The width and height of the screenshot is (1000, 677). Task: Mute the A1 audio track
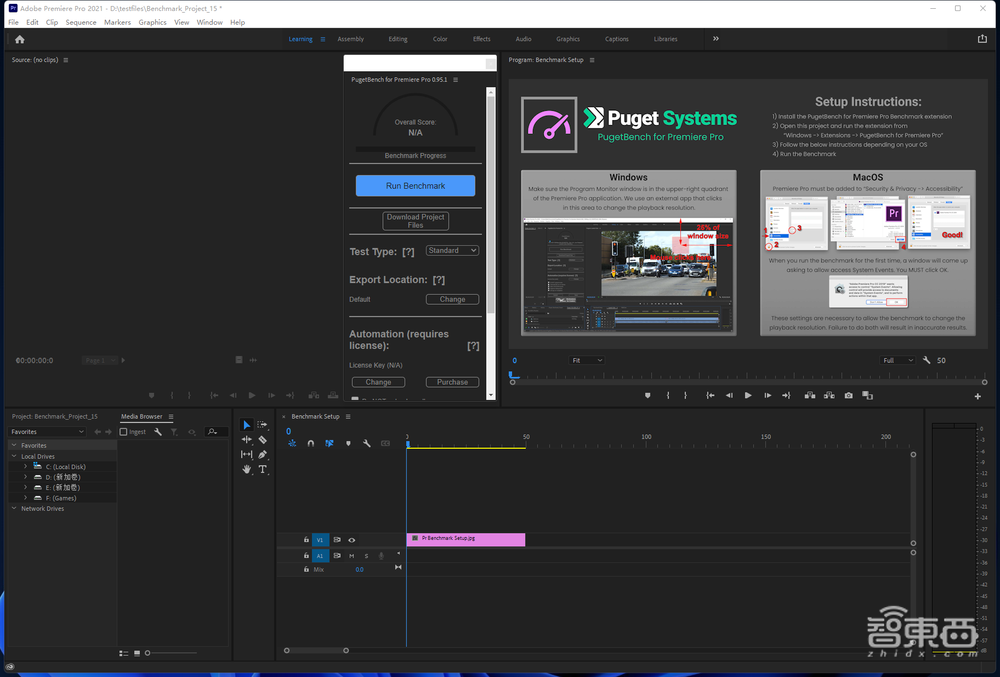pyautogui.click(x=351, y=556)
